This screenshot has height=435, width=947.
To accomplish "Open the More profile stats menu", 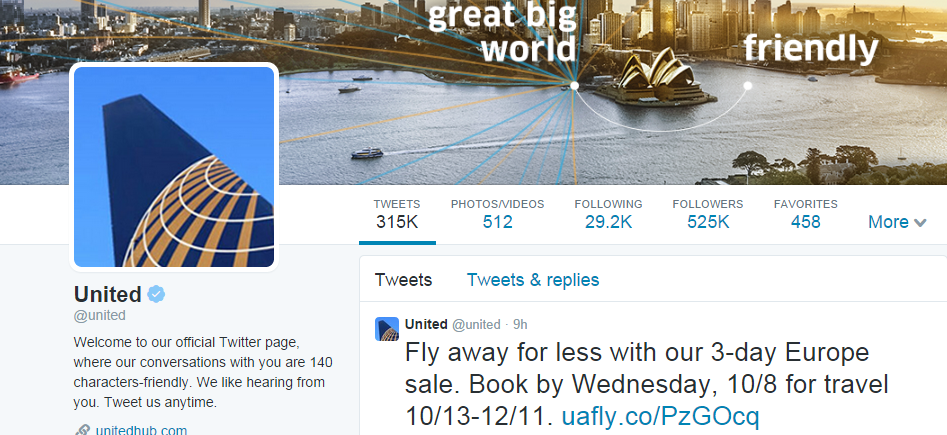I will pos(897,222).
